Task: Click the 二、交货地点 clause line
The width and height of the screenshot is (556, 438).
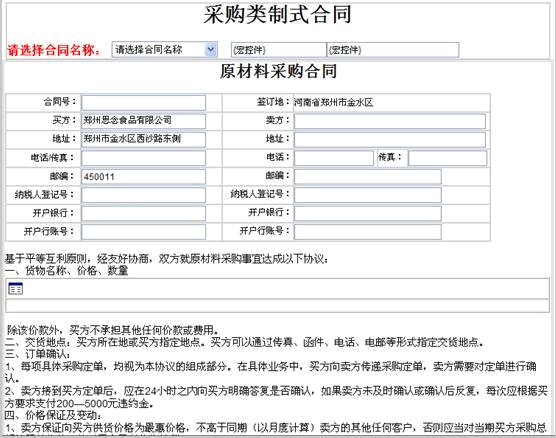Action: (x=245, y=342)
